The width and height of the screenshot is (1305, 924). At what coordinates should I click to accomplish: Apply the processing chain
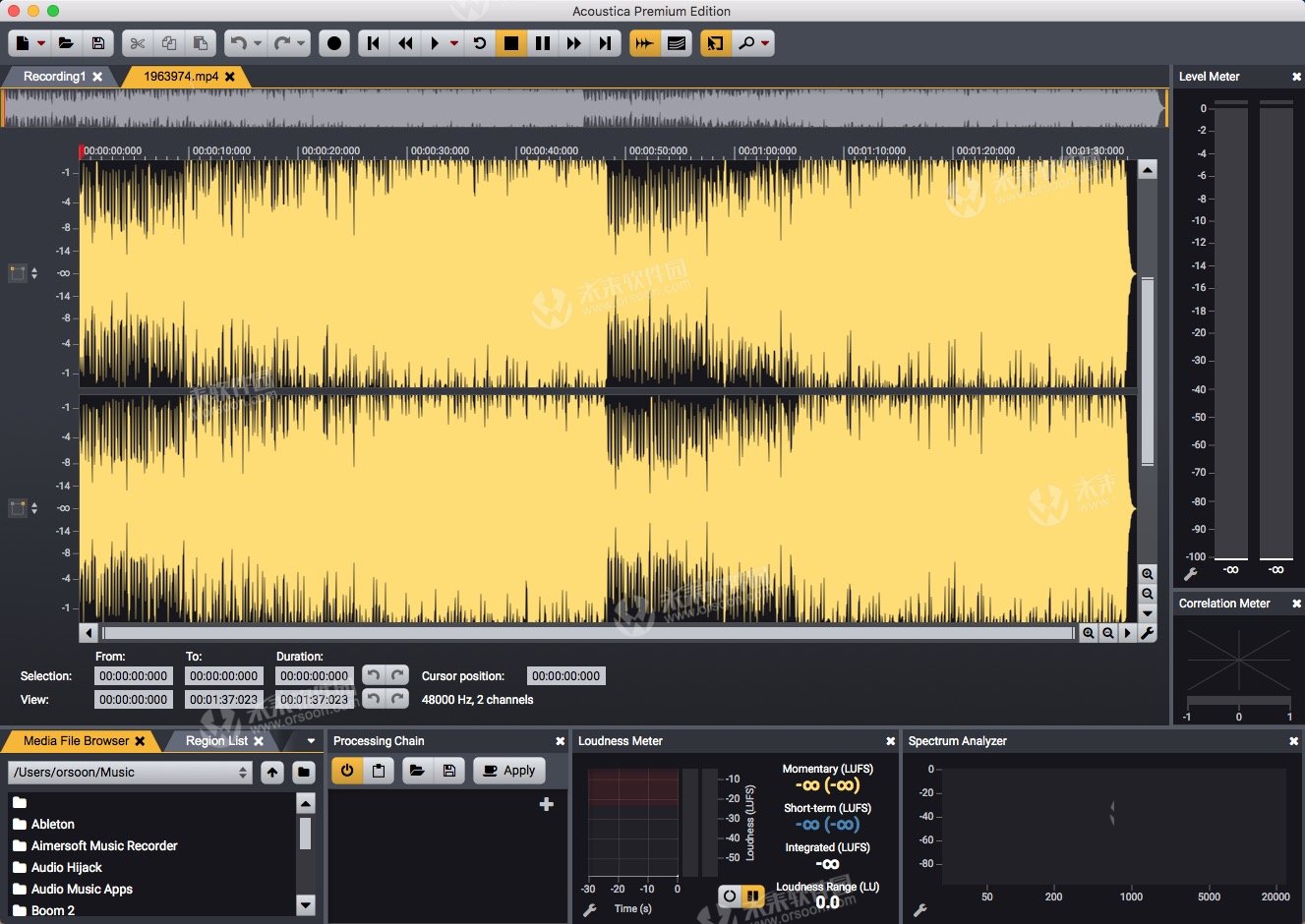pyautogui.click(x=509, y=771)
